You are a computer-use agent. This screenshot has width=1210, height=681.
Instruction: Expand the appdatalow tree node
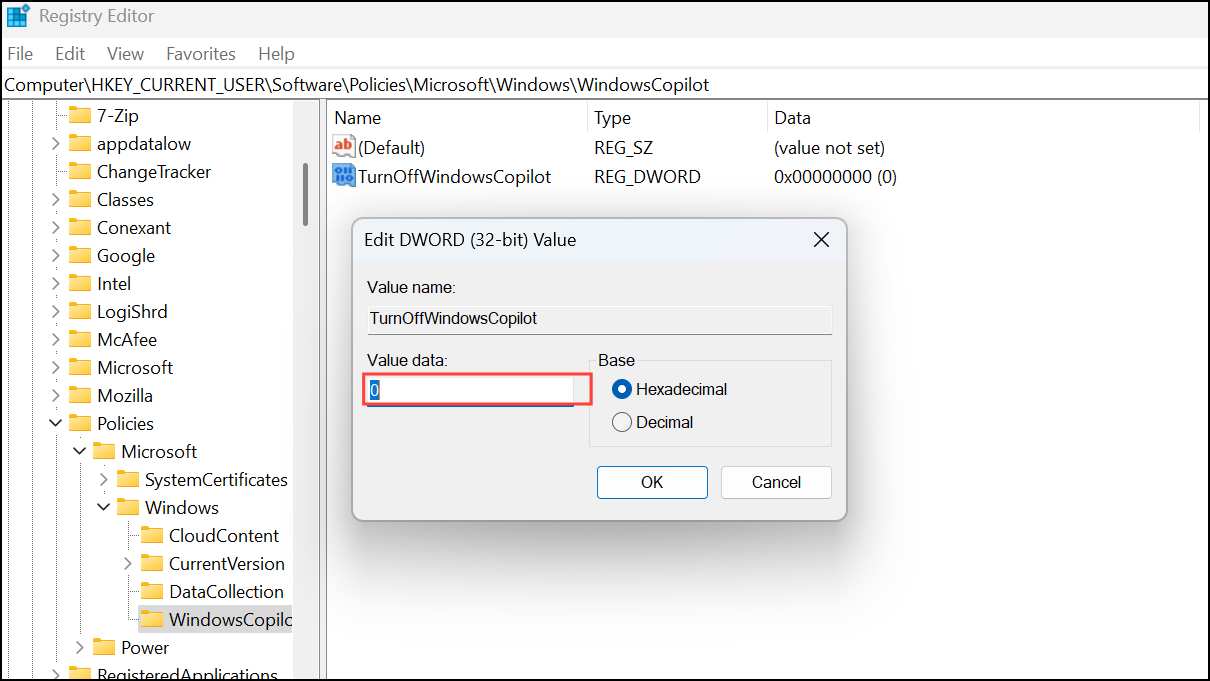[x=56, y=143]
